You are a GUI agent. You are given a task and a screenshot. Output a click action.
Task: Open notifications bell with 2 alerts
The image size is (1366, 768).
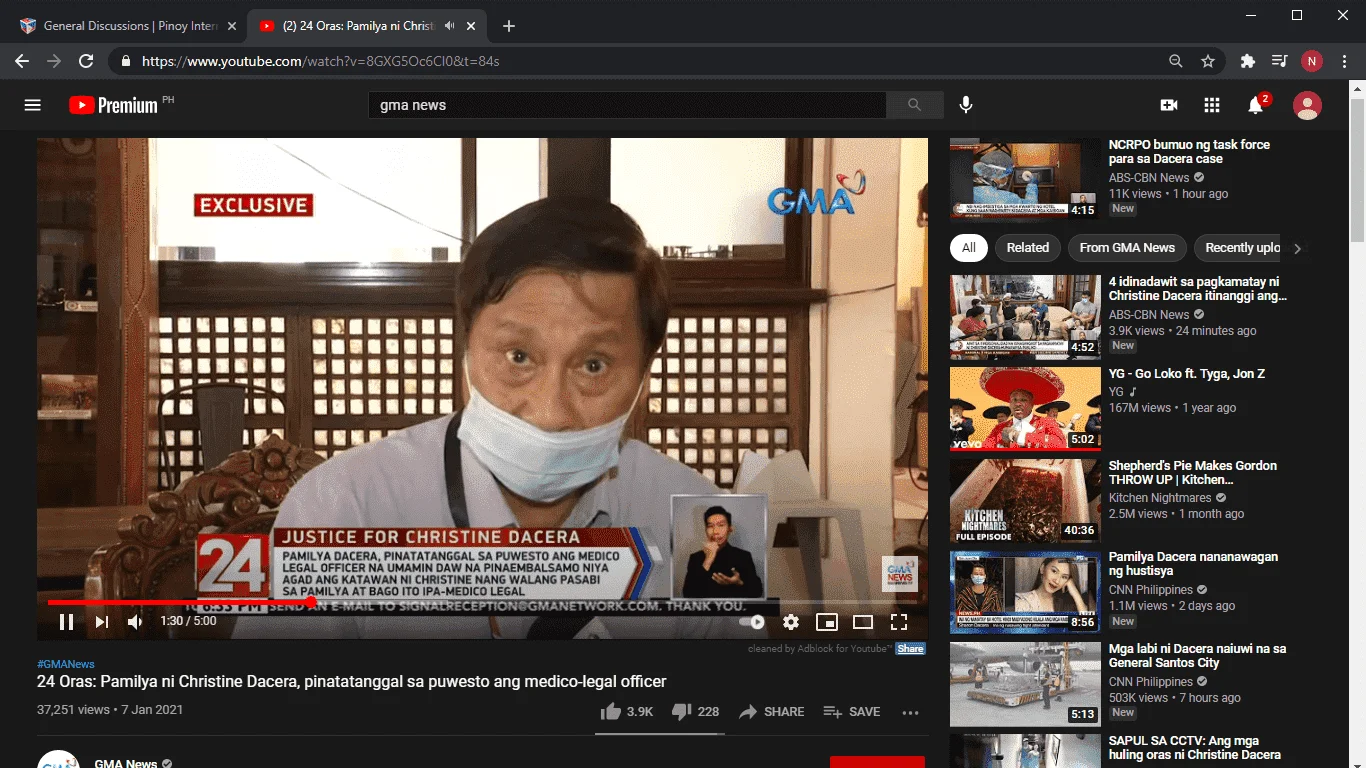pyautogui.click(x=1256, y=105)
